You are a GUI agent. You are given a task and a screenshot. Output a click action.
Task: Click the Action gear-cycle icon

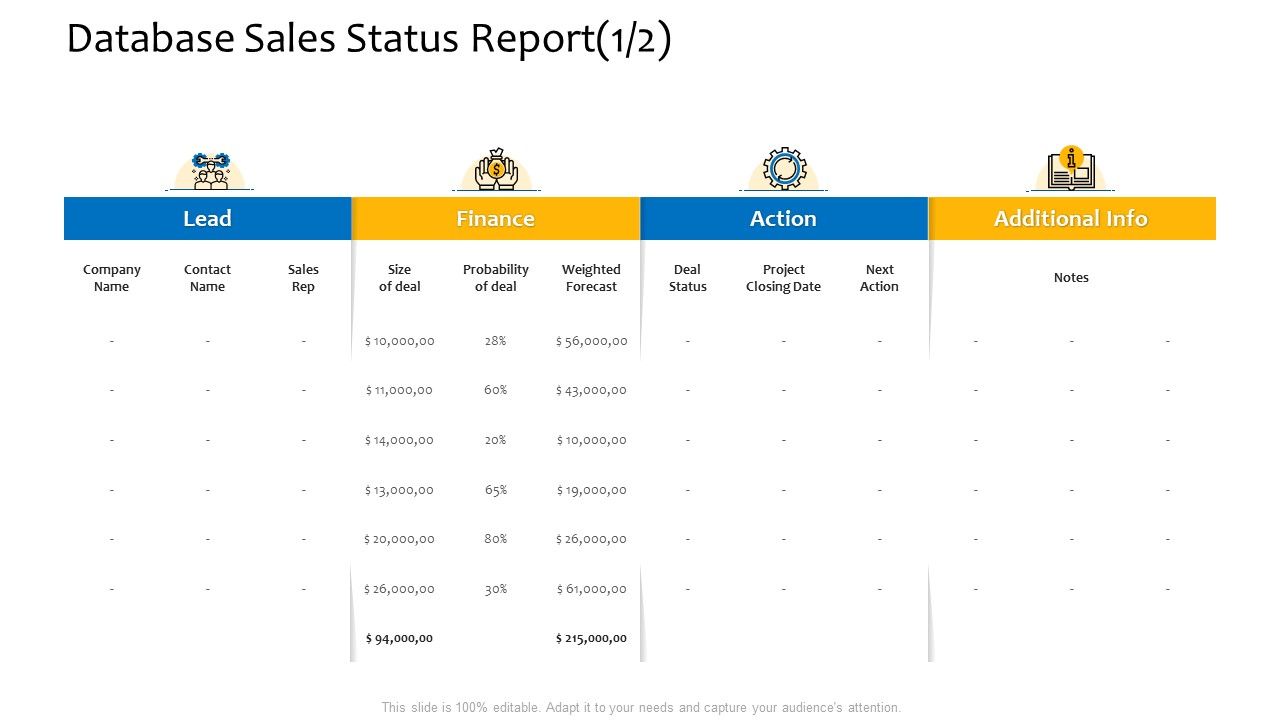point(784,169)
